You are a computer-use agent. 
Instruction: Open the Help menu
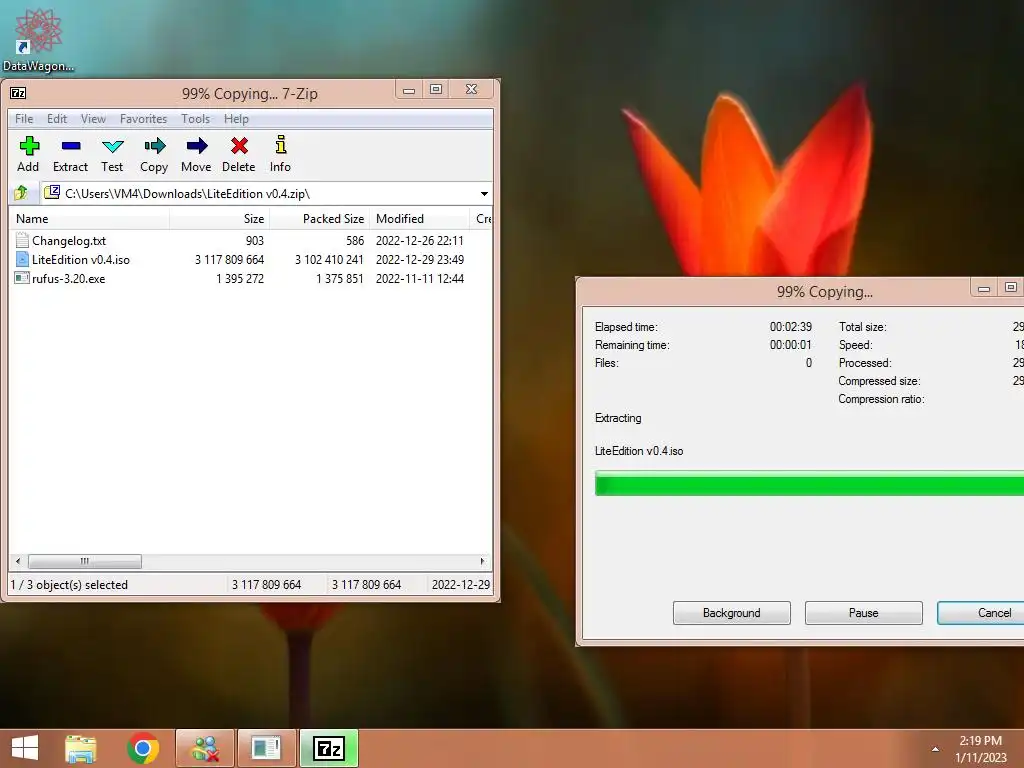tap(236, 119)
